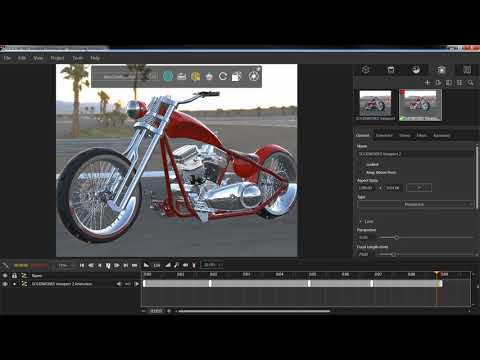The width and height of the screenshot is (480, 360).
Task: Open the Models palette tab icon
Action: 366,69
